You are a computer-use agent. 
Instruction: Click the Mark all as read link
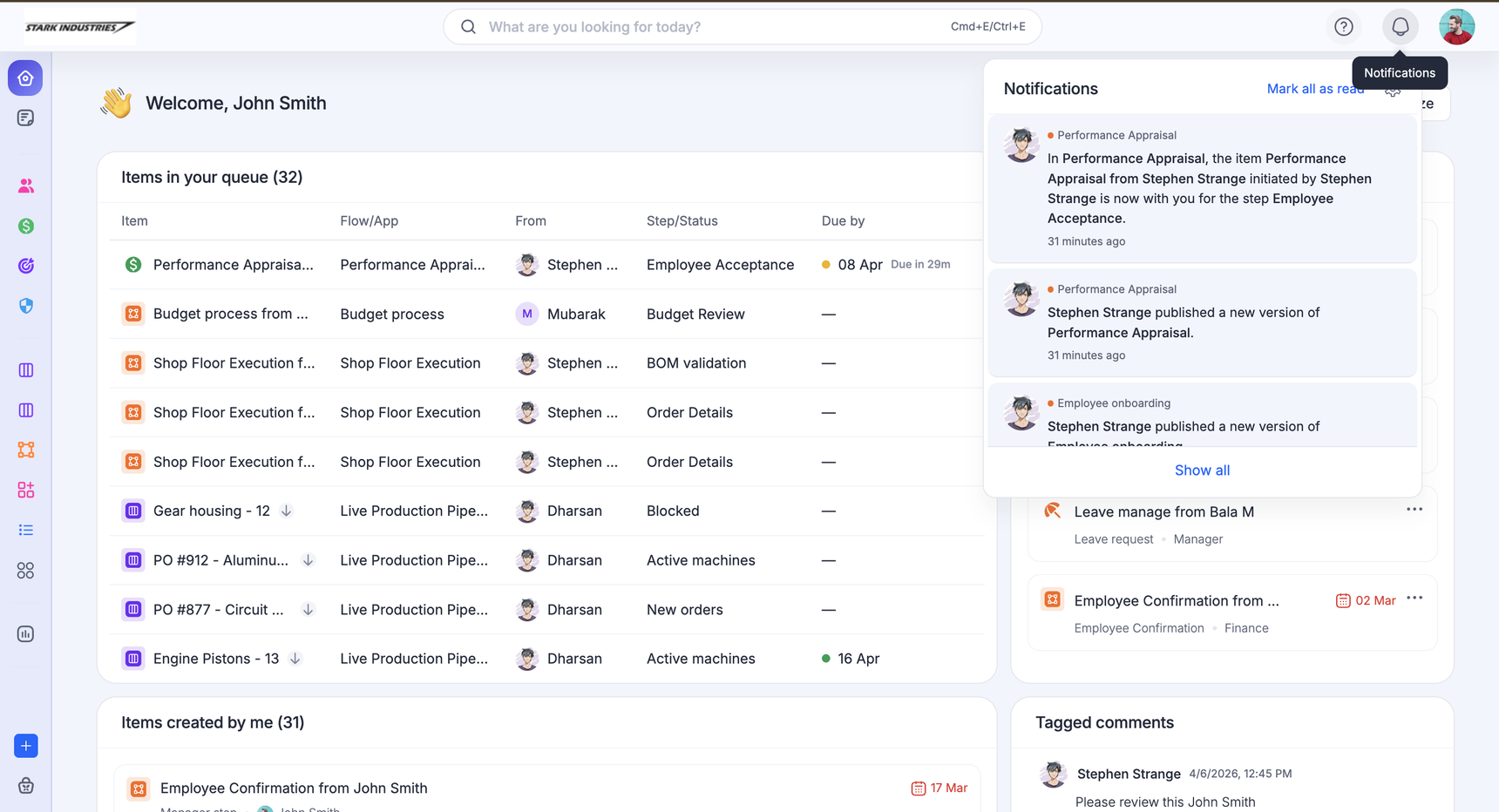coord(1314,89)
